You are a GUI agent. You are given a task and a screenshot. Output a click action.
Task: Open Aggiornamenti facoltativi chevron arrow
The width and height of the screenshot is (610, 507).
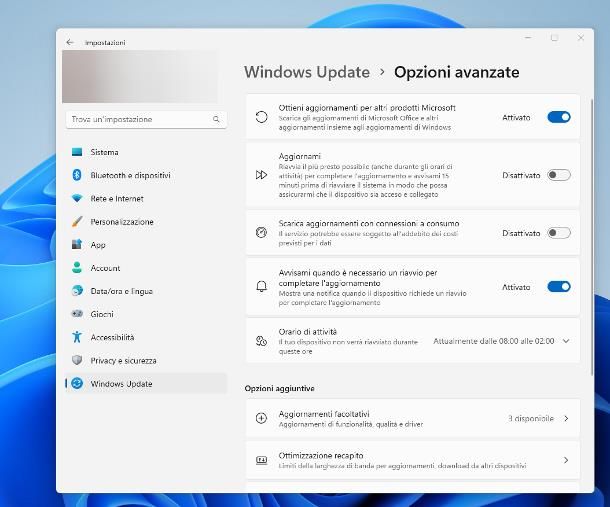tap(566, 418)
